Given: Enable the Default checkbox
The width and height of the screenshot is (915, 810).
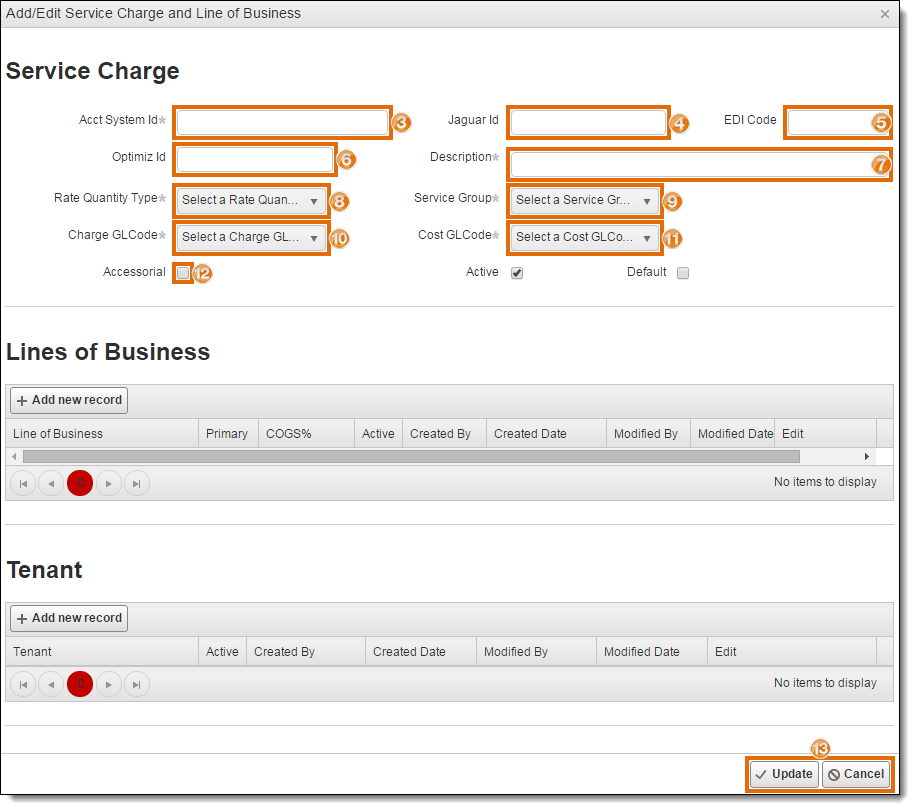Looking at the screenshot, I should tap(683, 273).
